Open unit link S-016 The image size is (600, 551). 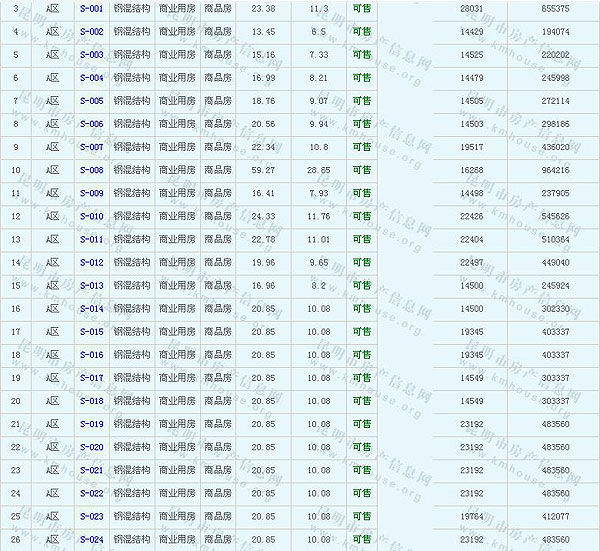click(91, 355)
